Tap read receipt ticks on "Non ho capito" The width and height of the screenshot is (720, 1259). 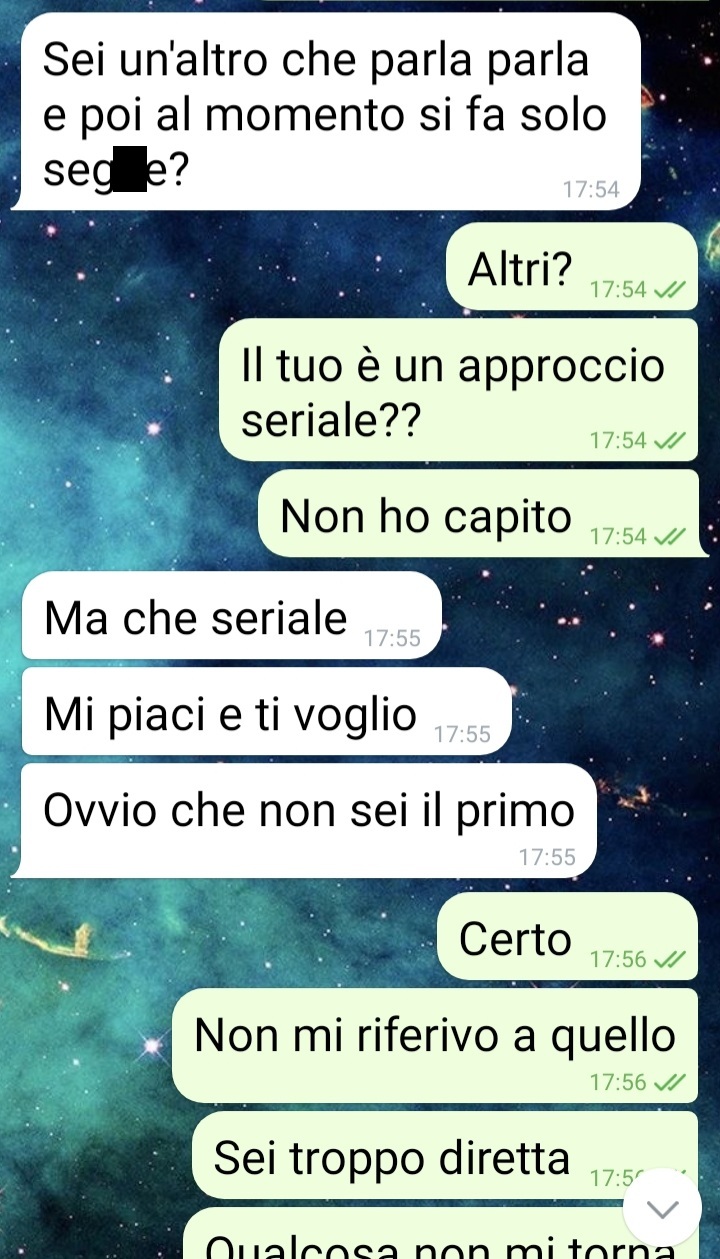tap(669, 537)
